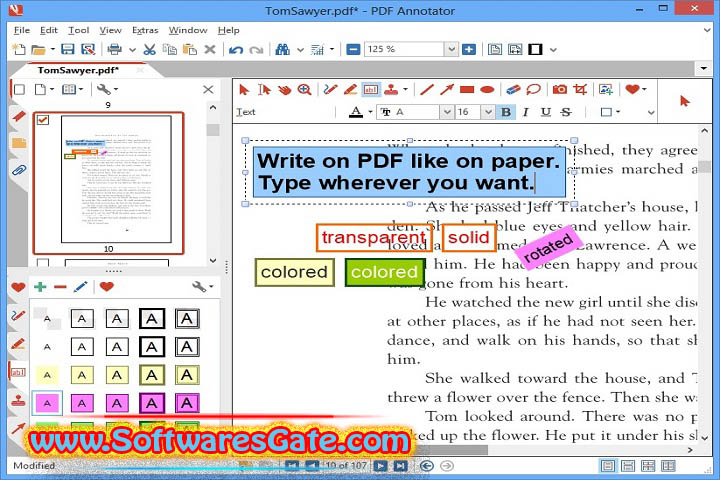Open the File menu
This screenshot has width=720, height=480.
pos(22,30)
